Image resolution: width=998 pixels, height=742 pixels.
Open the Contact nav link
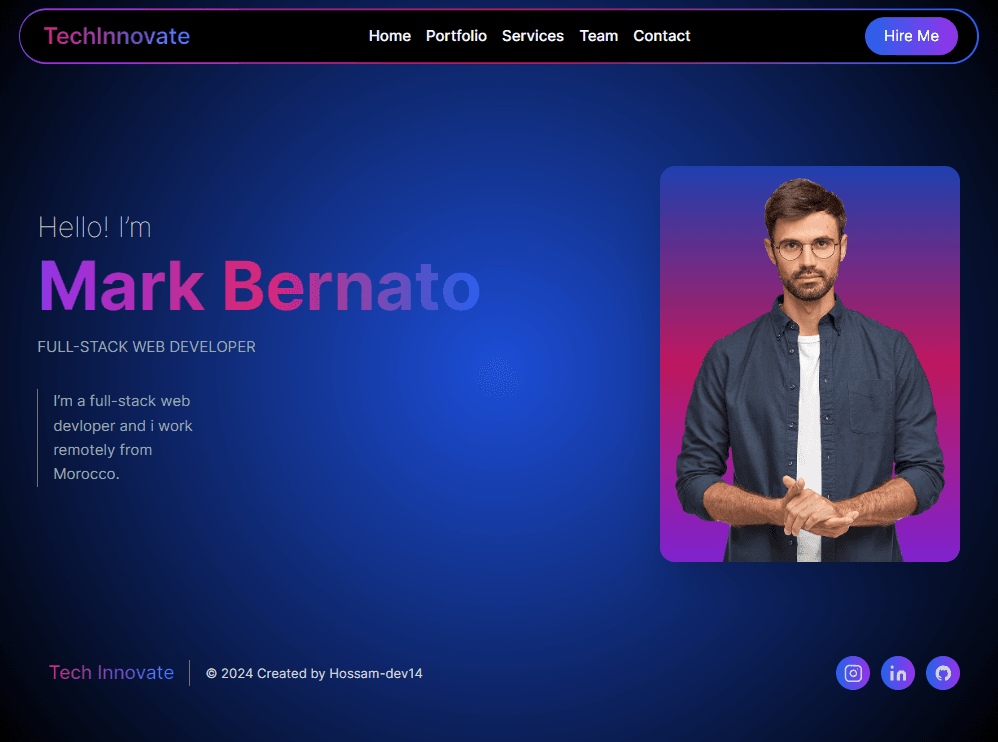pos(662,36)
